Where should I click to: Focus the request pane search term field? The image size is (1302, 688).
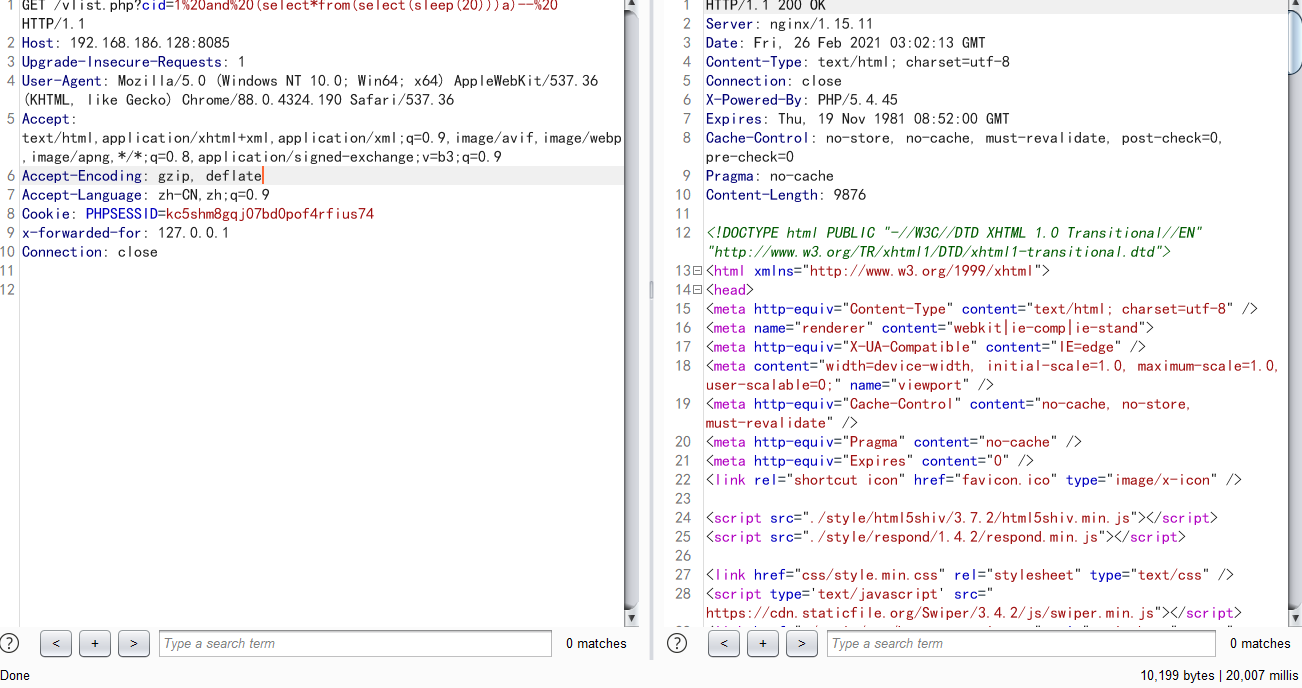[355, 643]
